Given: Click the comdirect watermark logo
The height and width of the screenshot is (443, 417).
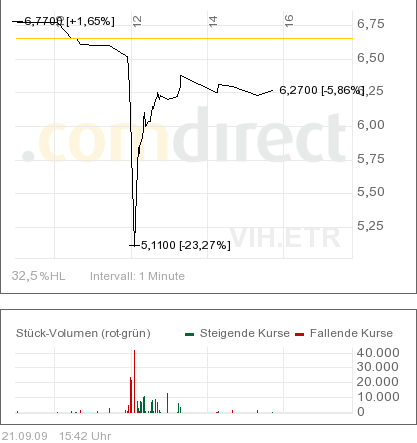Looking at the screenshot, I should 183,136.
